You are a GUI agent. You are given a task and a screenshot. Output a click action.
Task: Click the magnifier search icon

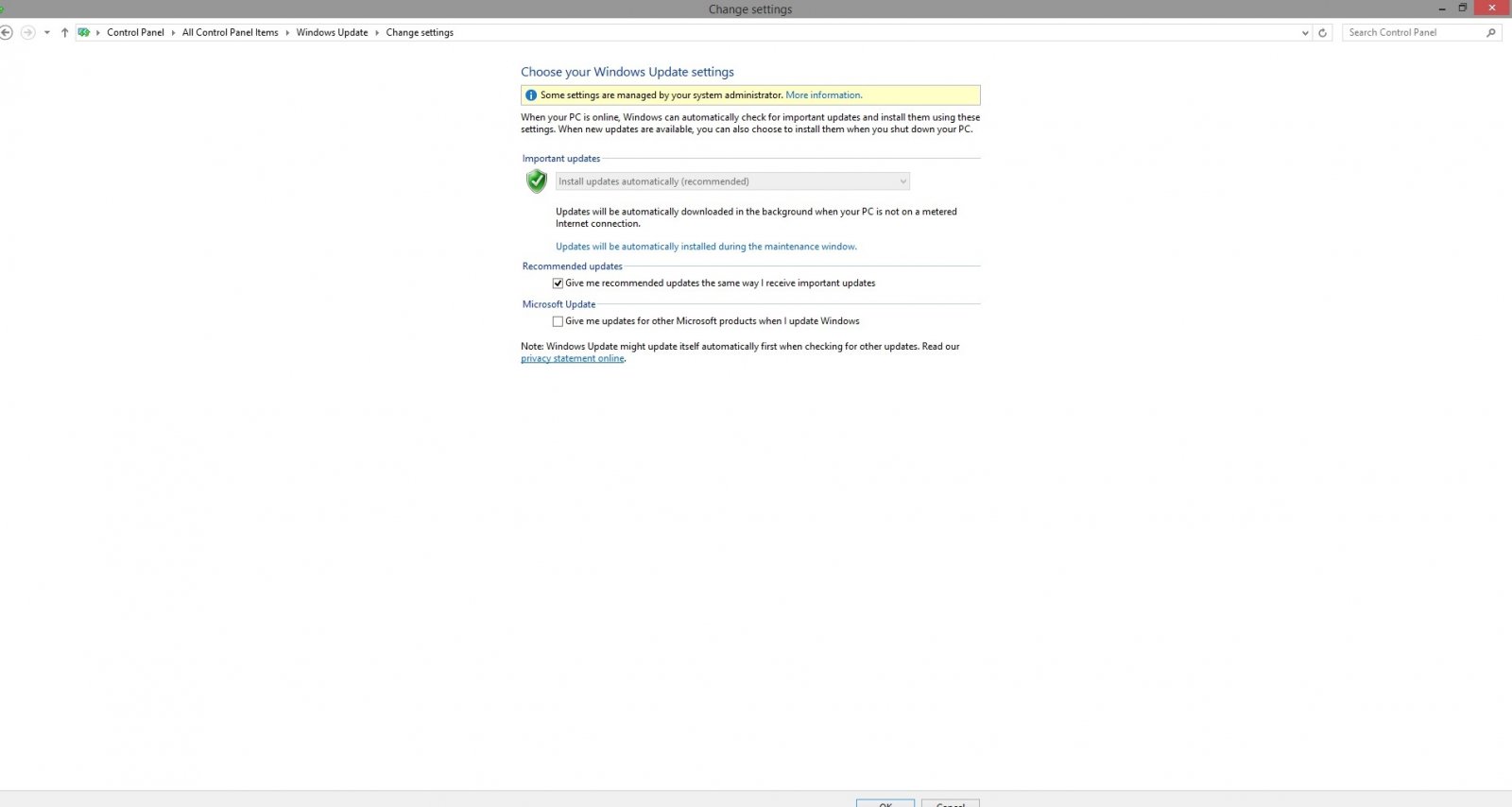pyautogui.click(x=1491, y=32)
